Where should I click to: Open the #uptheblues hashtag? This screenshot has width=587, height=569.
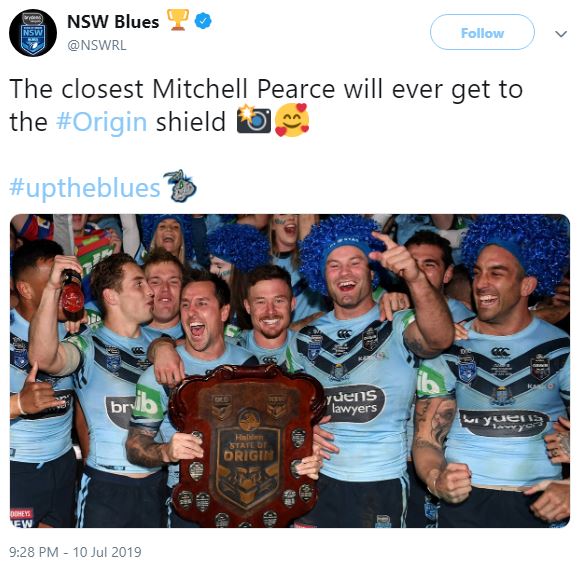[85, 187]
